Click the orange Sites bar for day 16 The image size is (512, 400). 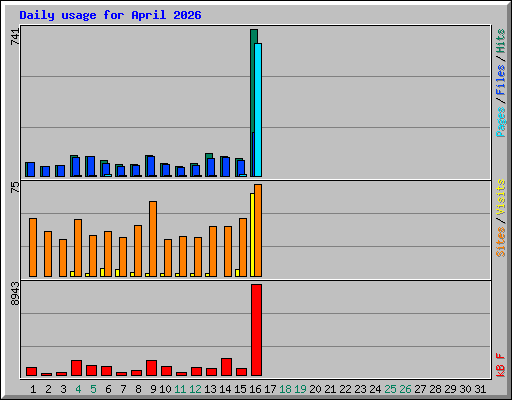pyautogui.click(x=258, y=230)
